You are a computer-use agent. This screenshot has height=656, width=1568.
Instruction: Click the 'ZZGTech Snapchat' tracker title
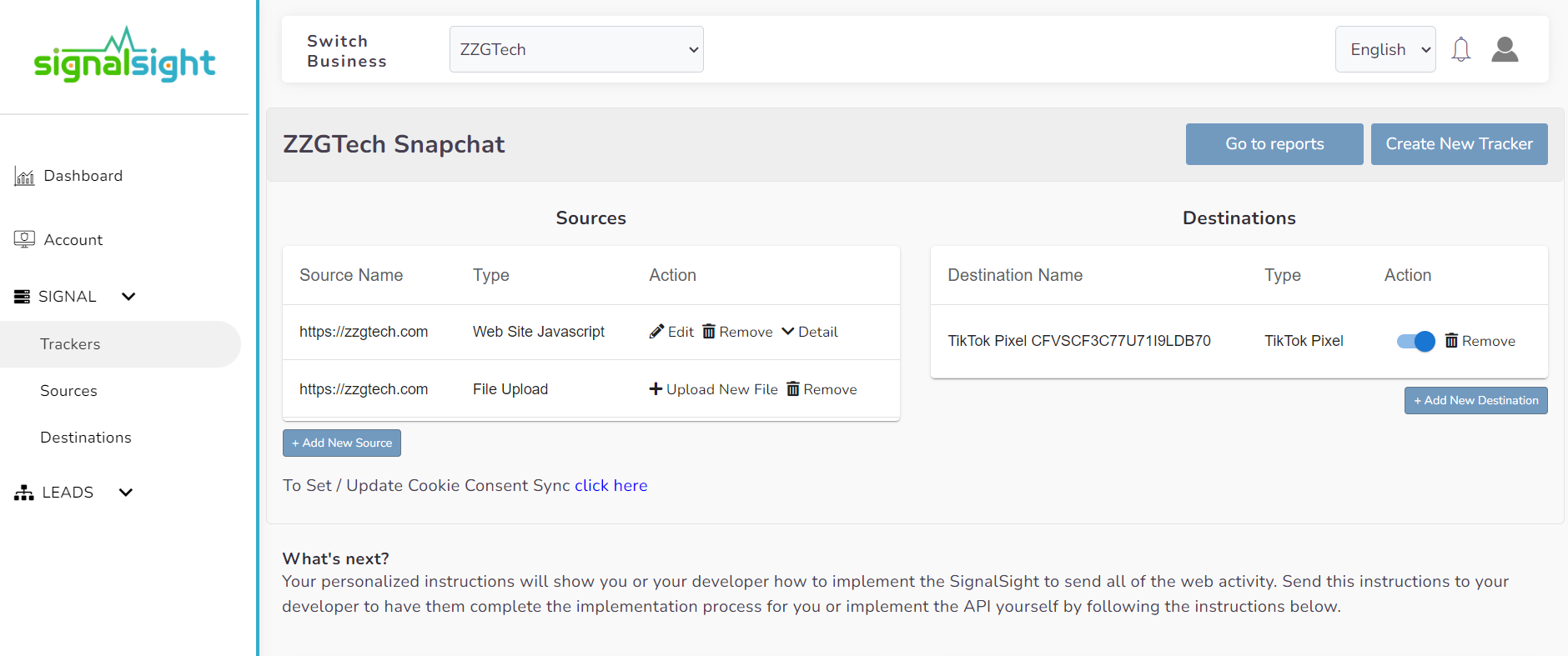(394, 144)
